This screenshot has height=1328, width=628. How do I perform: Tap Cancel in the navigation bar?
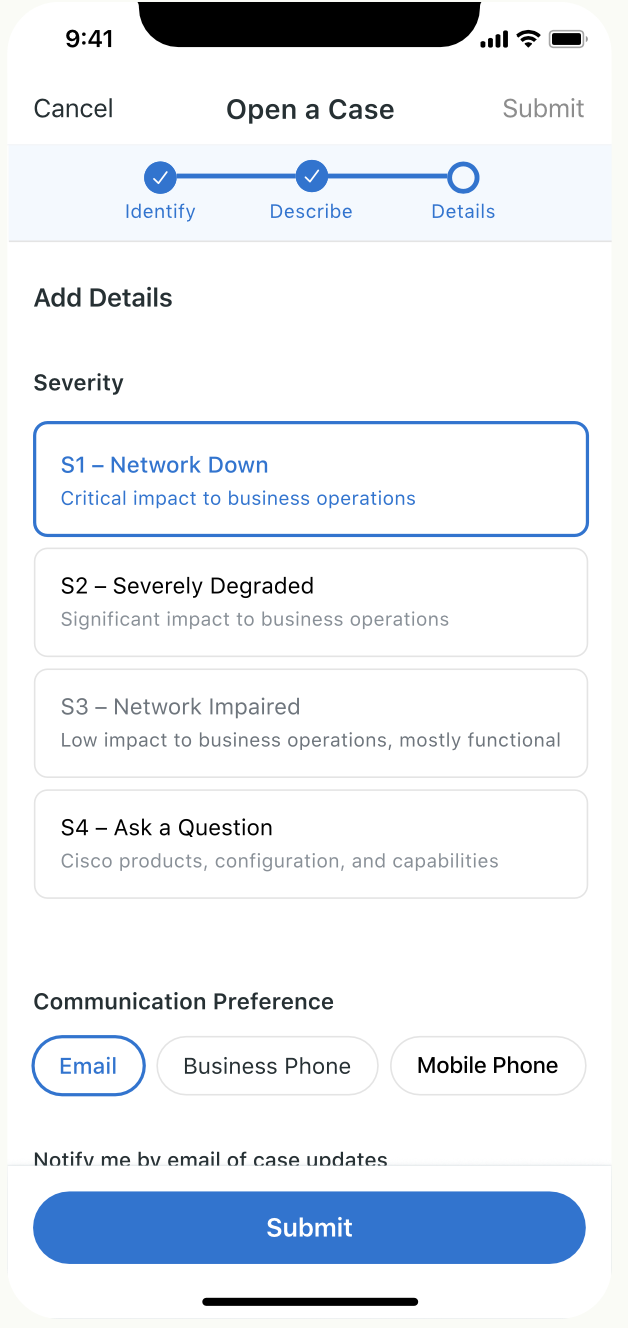click(74, 109)
